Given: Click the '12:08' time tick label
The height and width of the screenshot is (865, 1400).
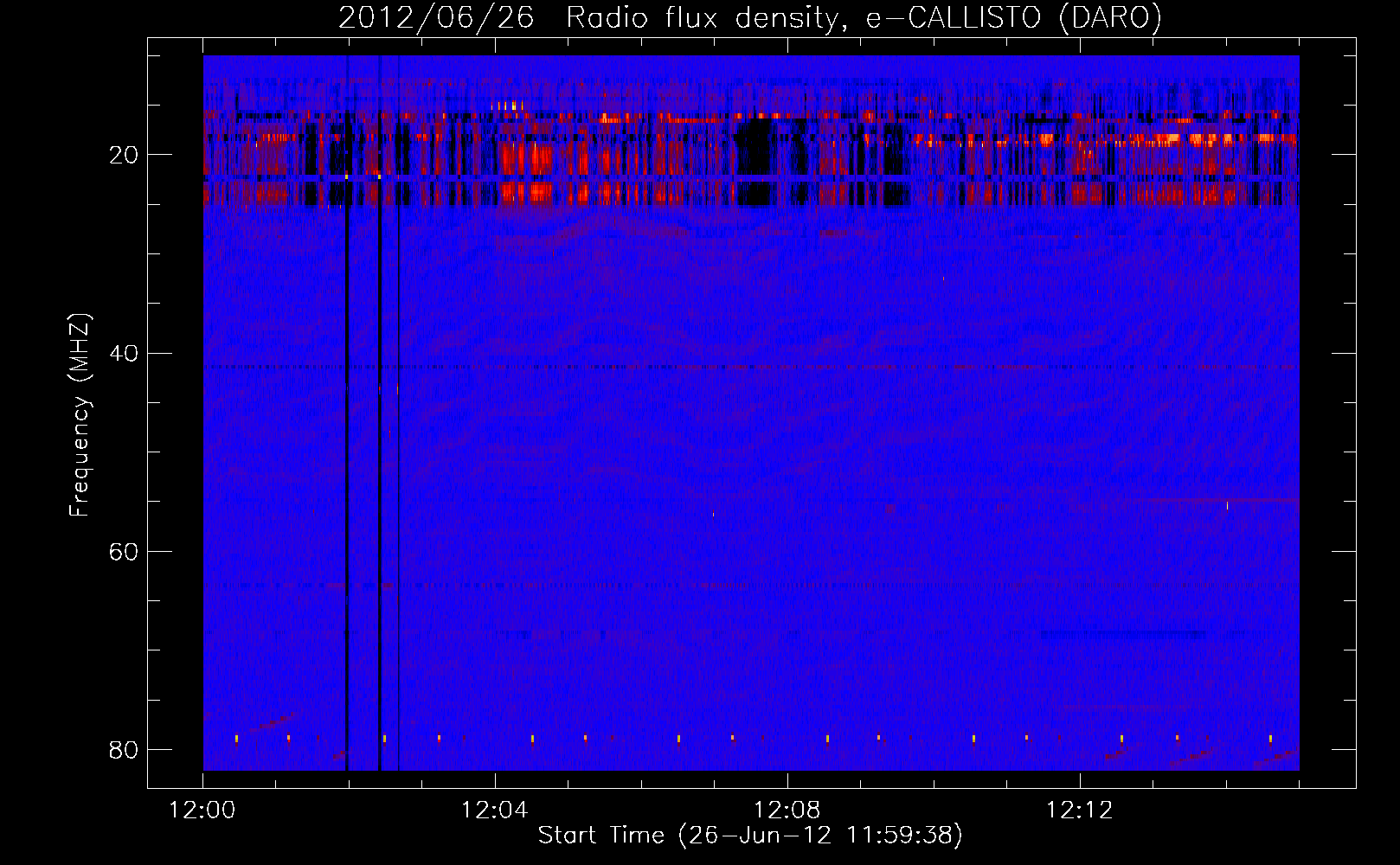Looking at the screenshot, I should tap(787, 811).
